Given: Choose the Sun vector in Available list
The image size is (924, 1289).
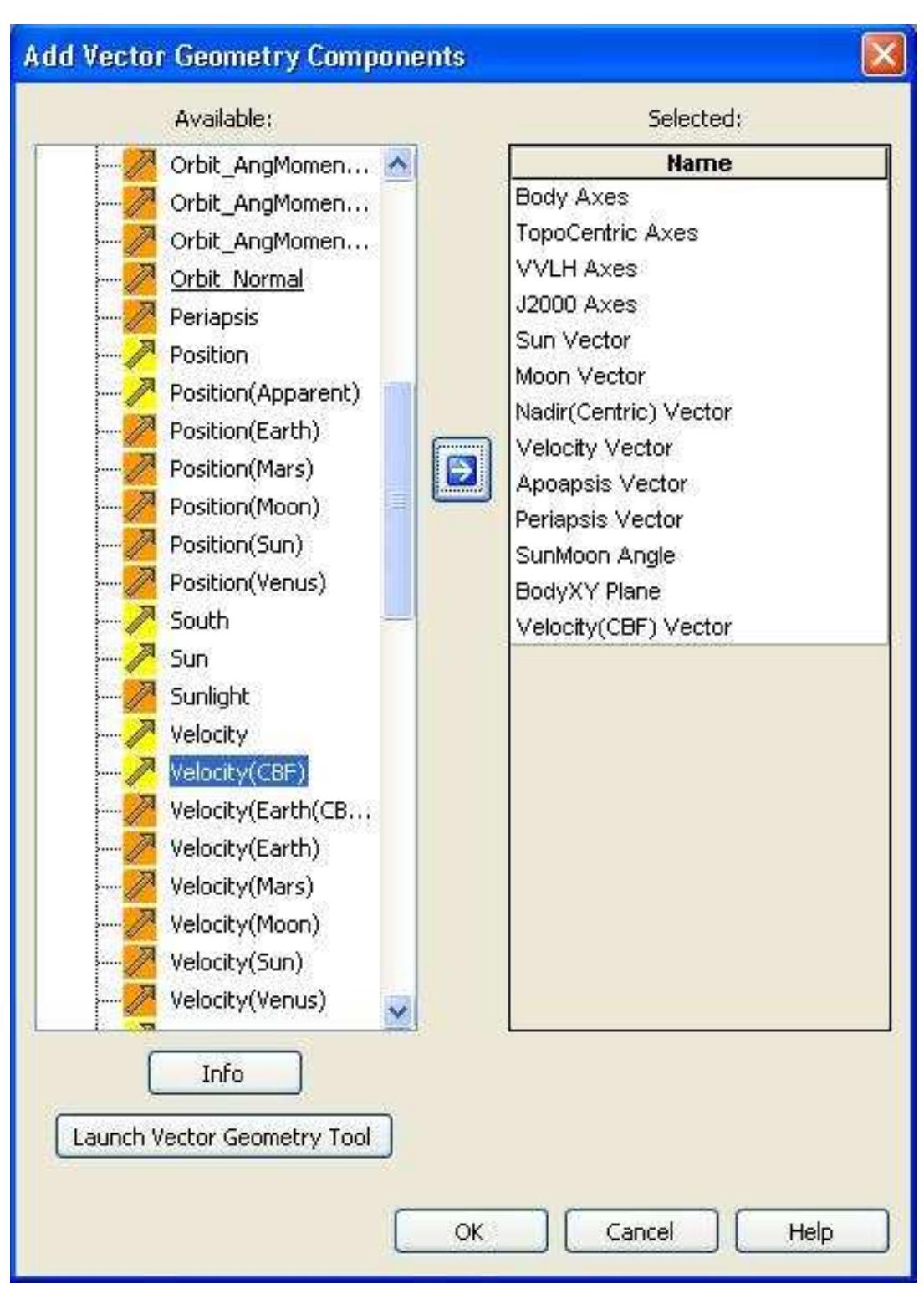Looking at the screenshot, I should (x=189, y=659).
